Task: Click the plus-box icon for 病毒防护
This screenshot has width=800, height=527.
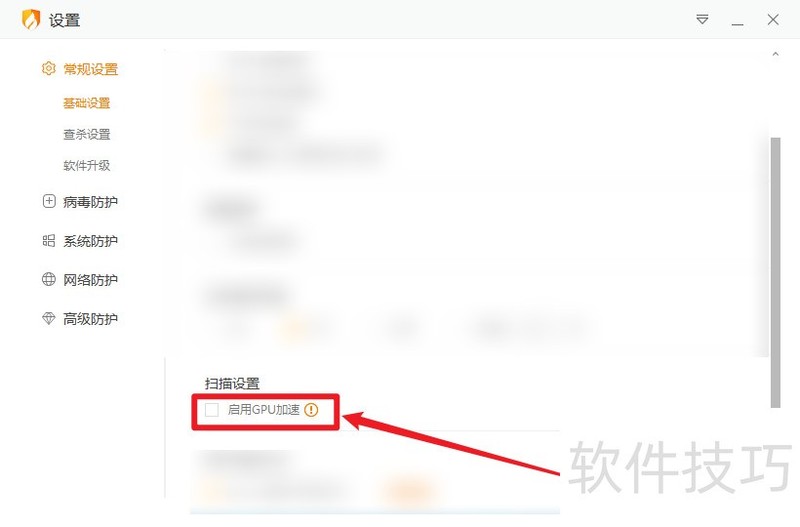Action: [48, 201]
